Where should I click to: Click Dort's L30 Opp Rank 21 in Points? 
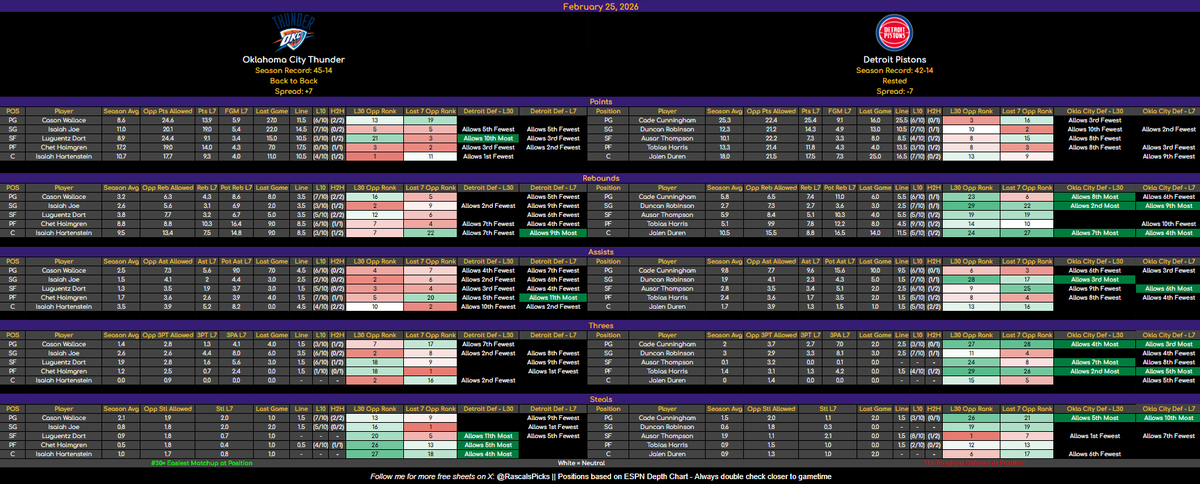(375, 137)
